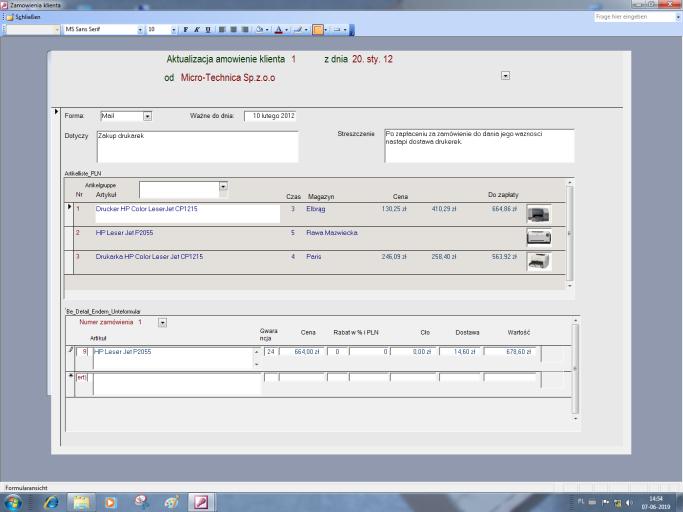Click Do zapłaty value 664,86 zł
Image resolution: width=683 pixels, height=512 pixels.
click(504, 209)
